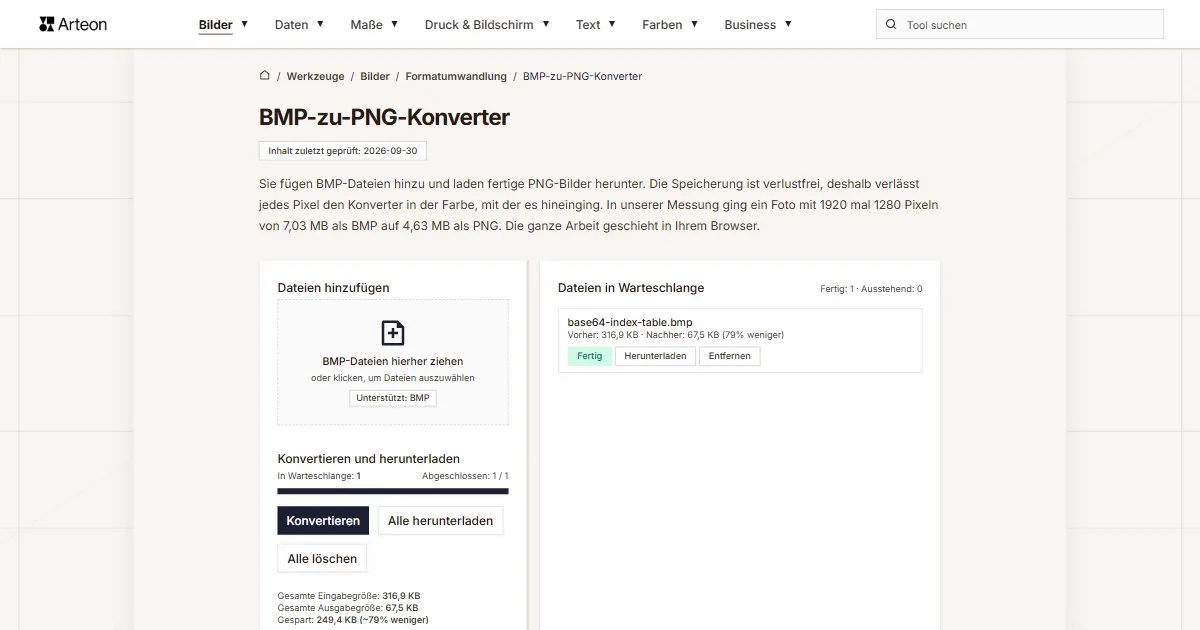The image size is (1200, 630).
Task: Go to Bilder breadcrumb link
Action: 375,76
